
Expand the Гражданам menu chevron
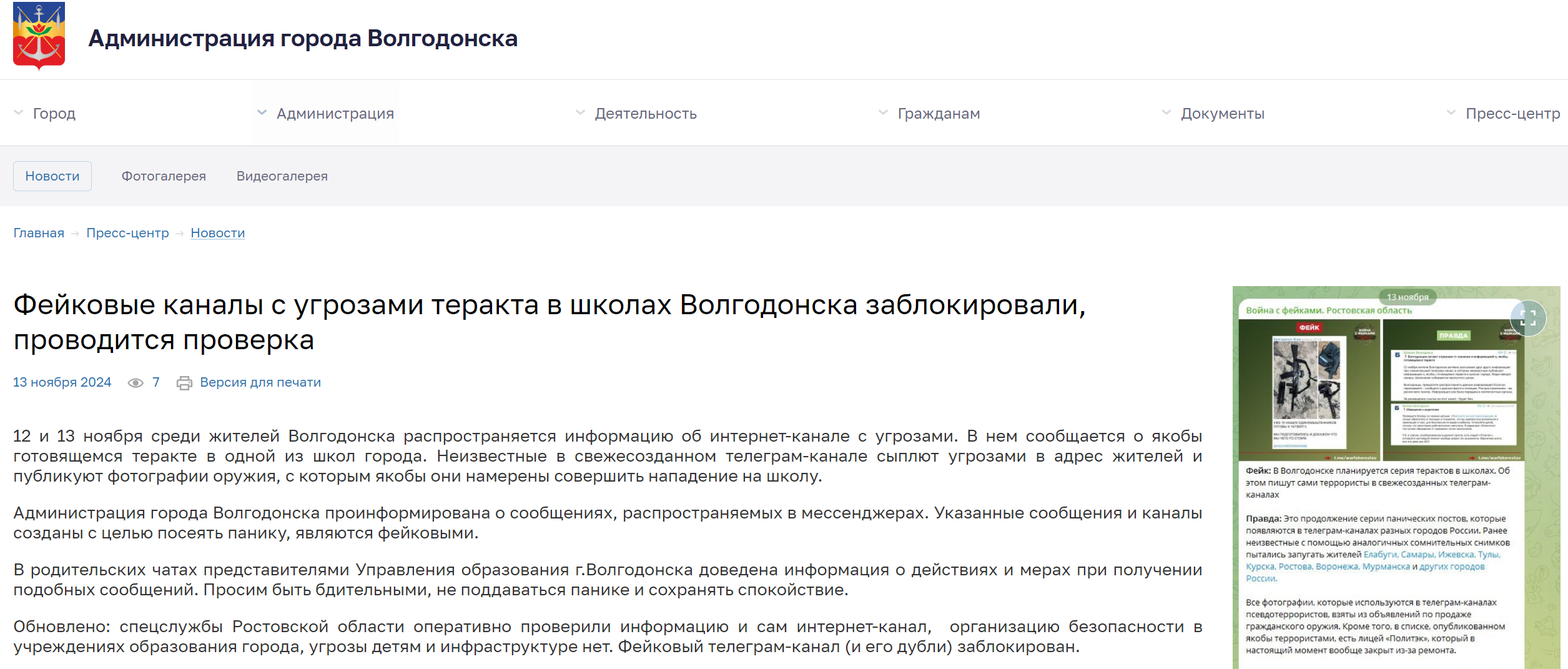883,112
